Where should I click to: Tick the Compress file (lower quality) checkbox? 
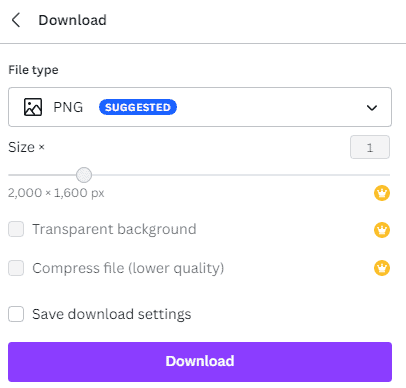tap(16, 268)
